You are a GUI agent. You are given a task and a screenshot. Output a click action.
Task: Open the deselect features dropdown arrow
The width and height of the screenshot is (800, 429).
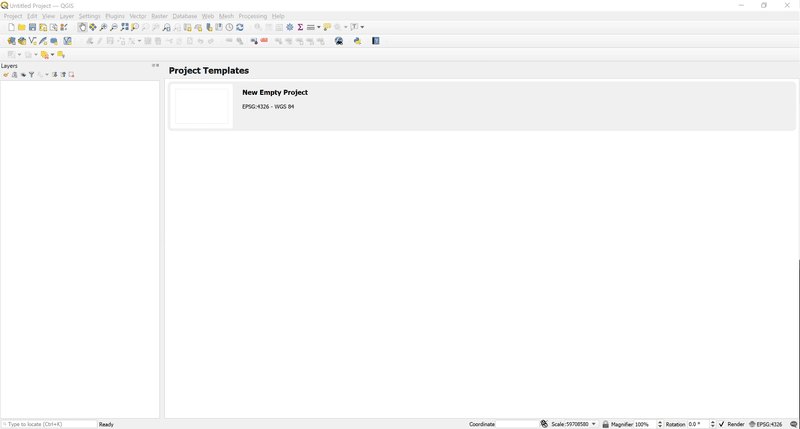52,55
